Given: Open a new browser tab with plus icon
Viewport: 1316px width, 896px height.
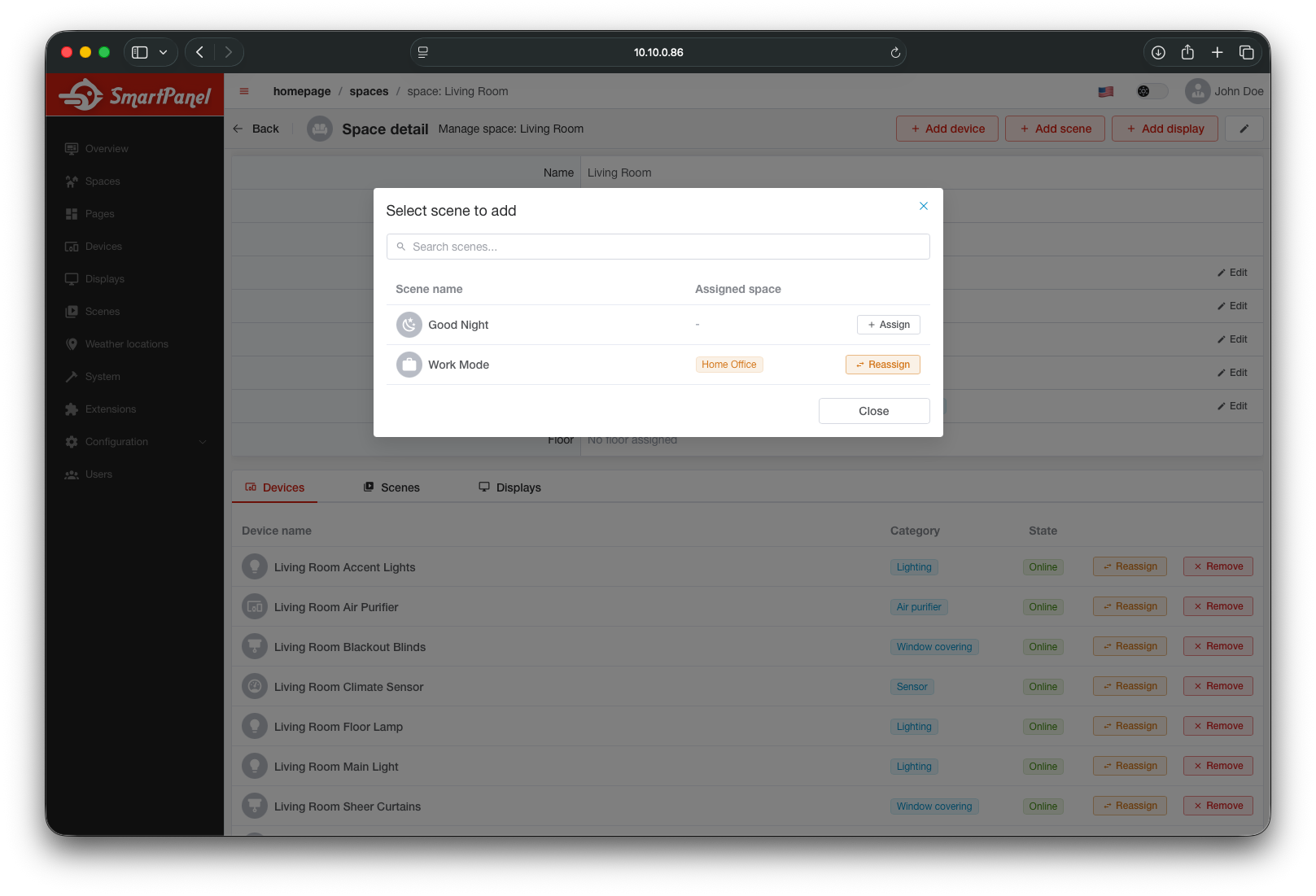Looking at the screenshot, I should point(1217,53).
